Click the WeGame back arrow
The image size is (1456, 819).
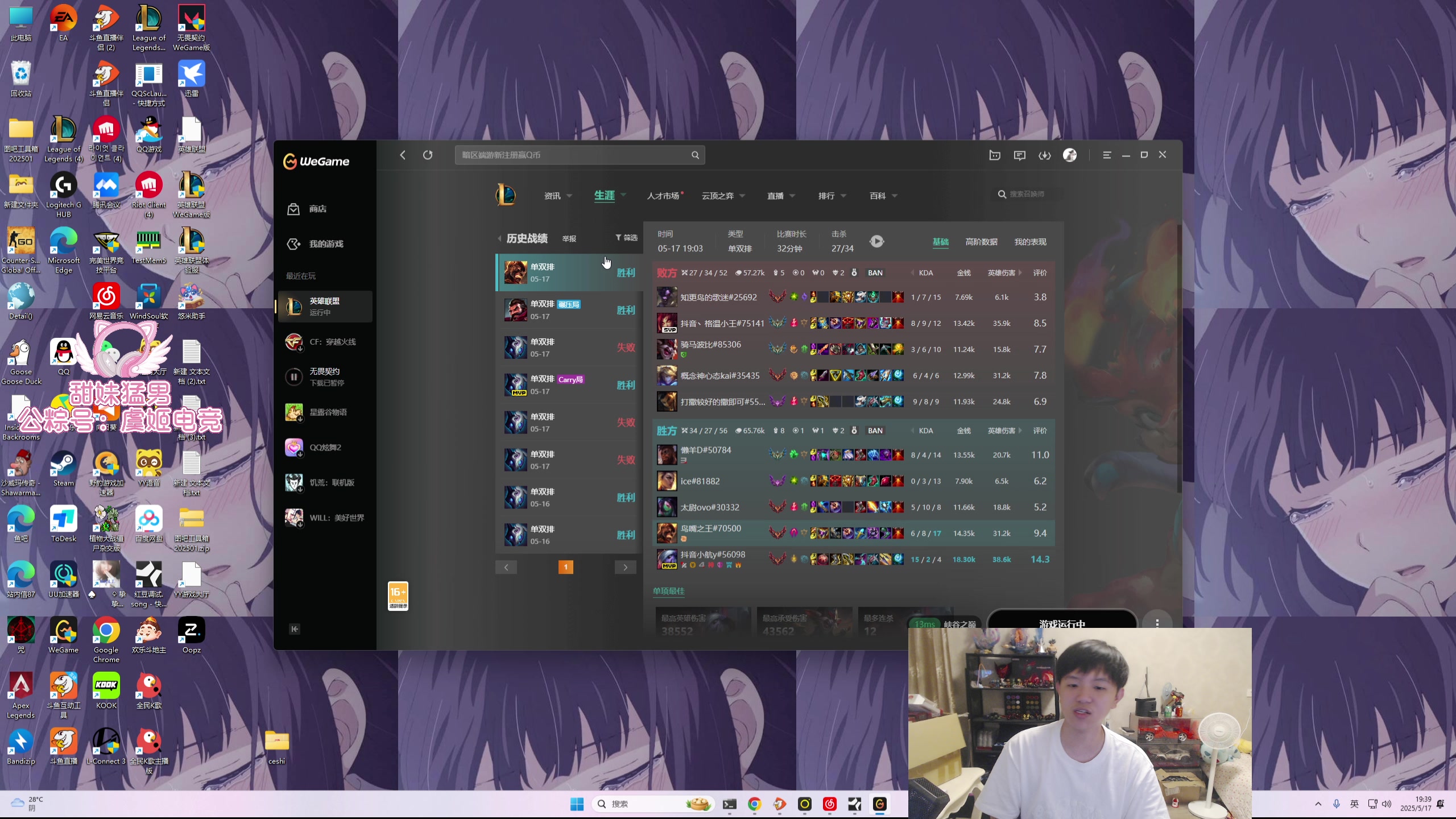[x=403, y=155]
